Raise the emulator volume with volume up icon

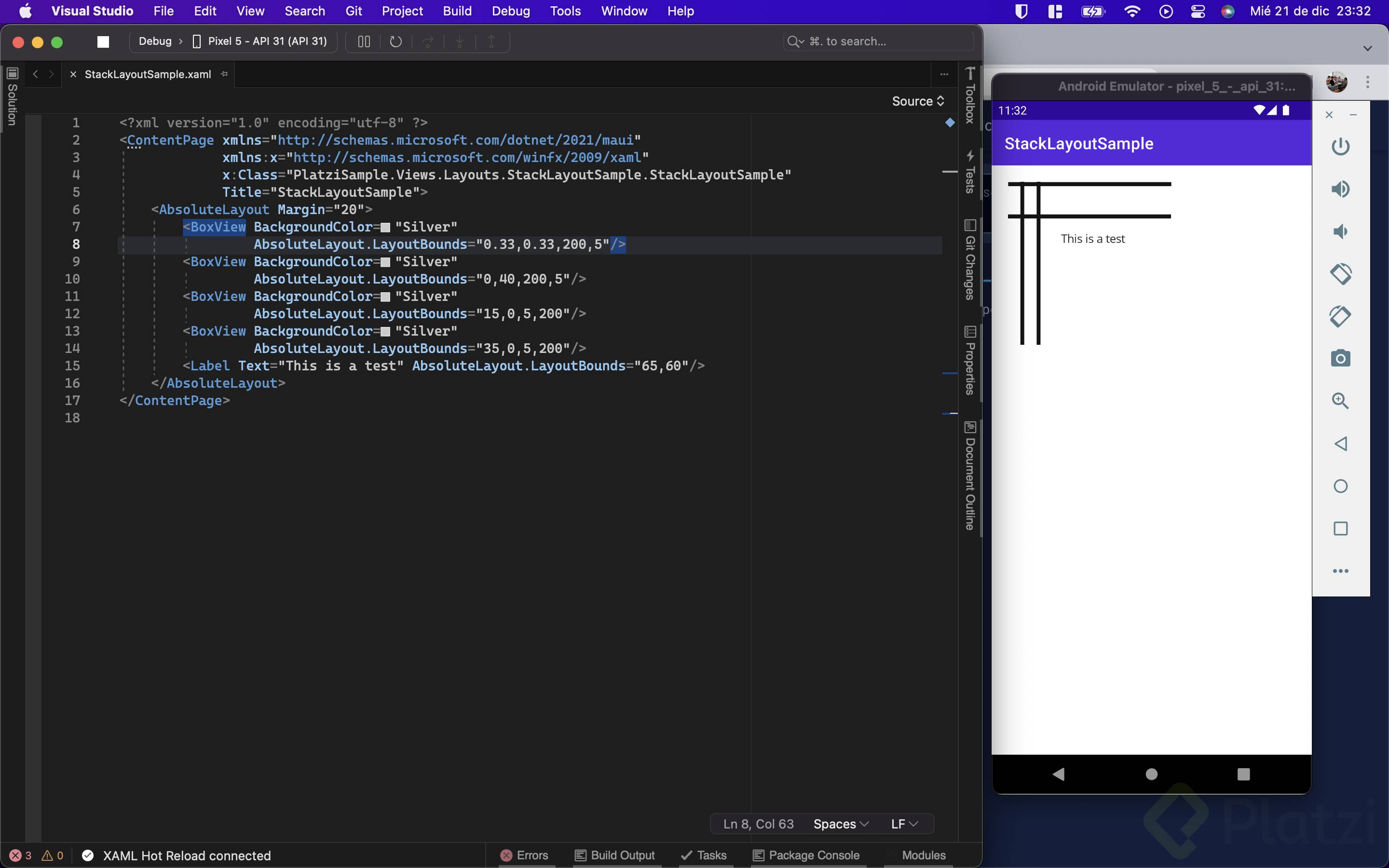[1340, 189]
